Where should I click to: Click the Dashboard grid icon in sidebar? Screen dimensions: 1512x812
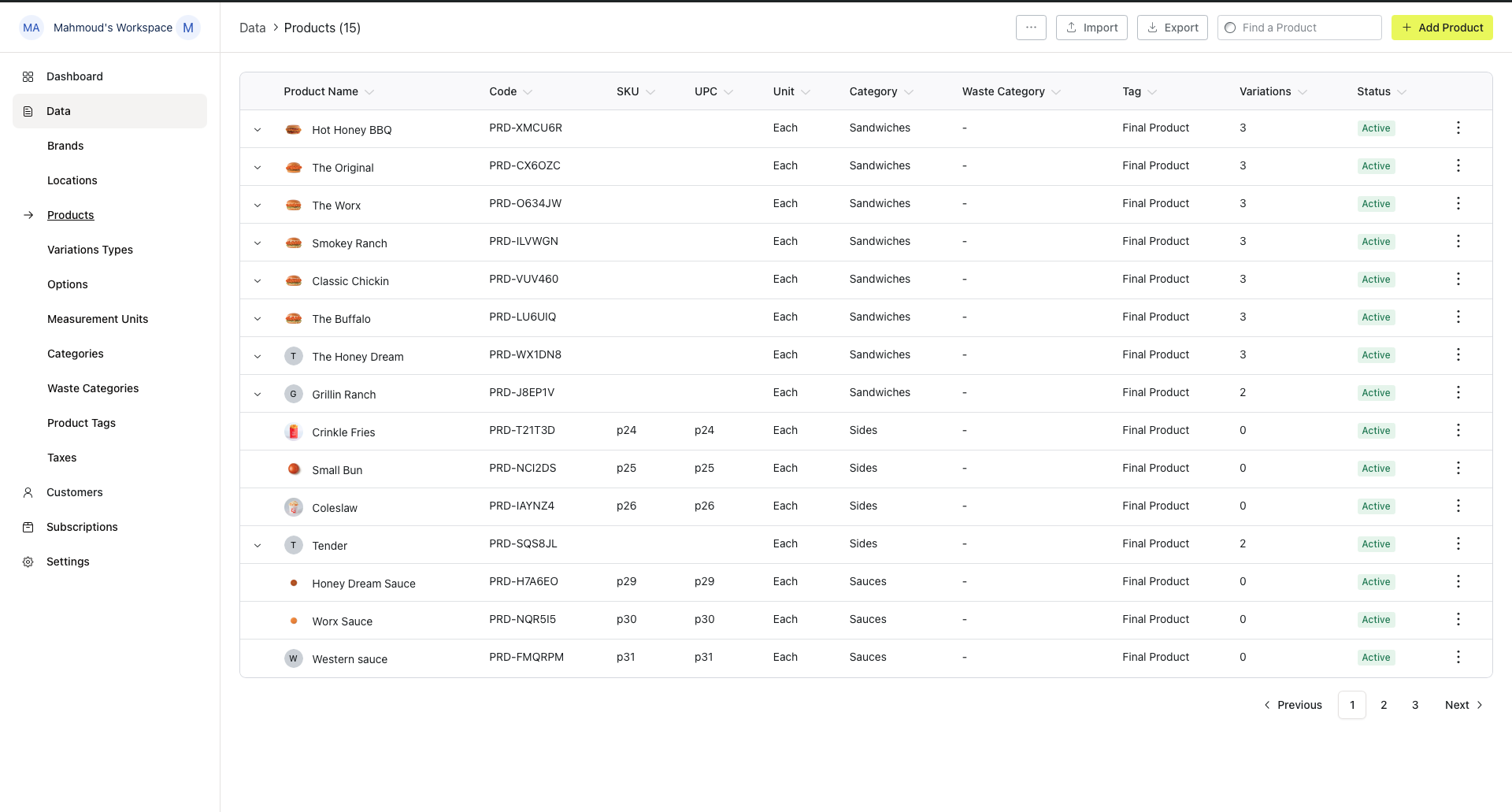click(x=28, y=76)
